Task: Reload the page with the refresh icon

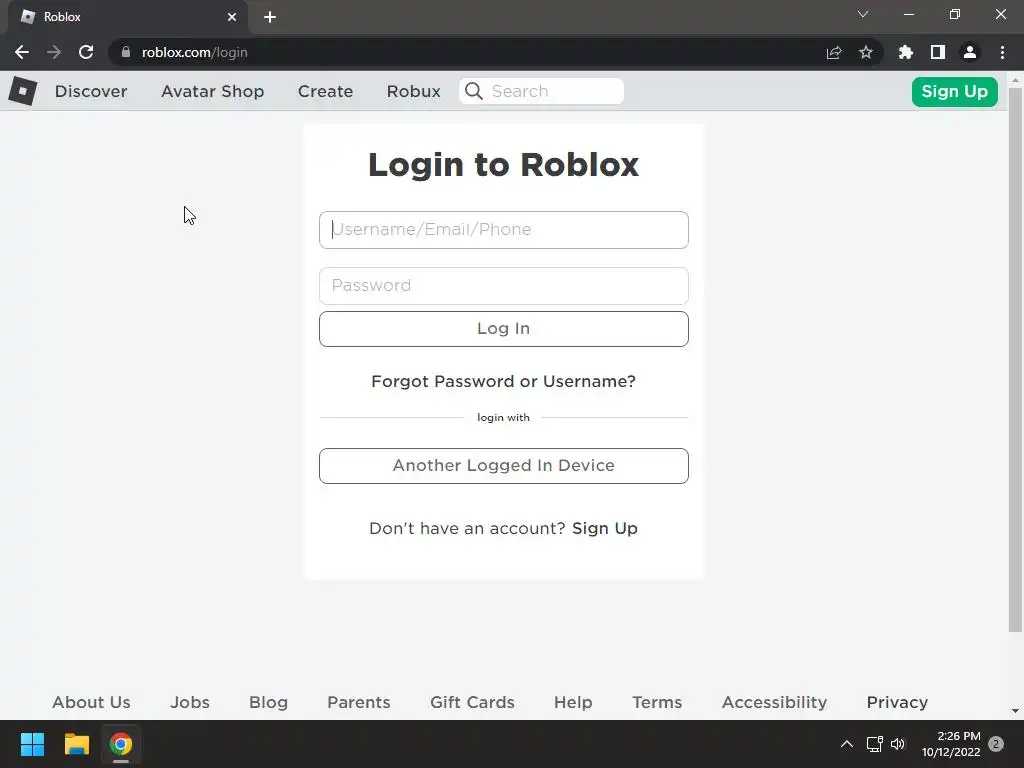Action: [x=86, y=52]
